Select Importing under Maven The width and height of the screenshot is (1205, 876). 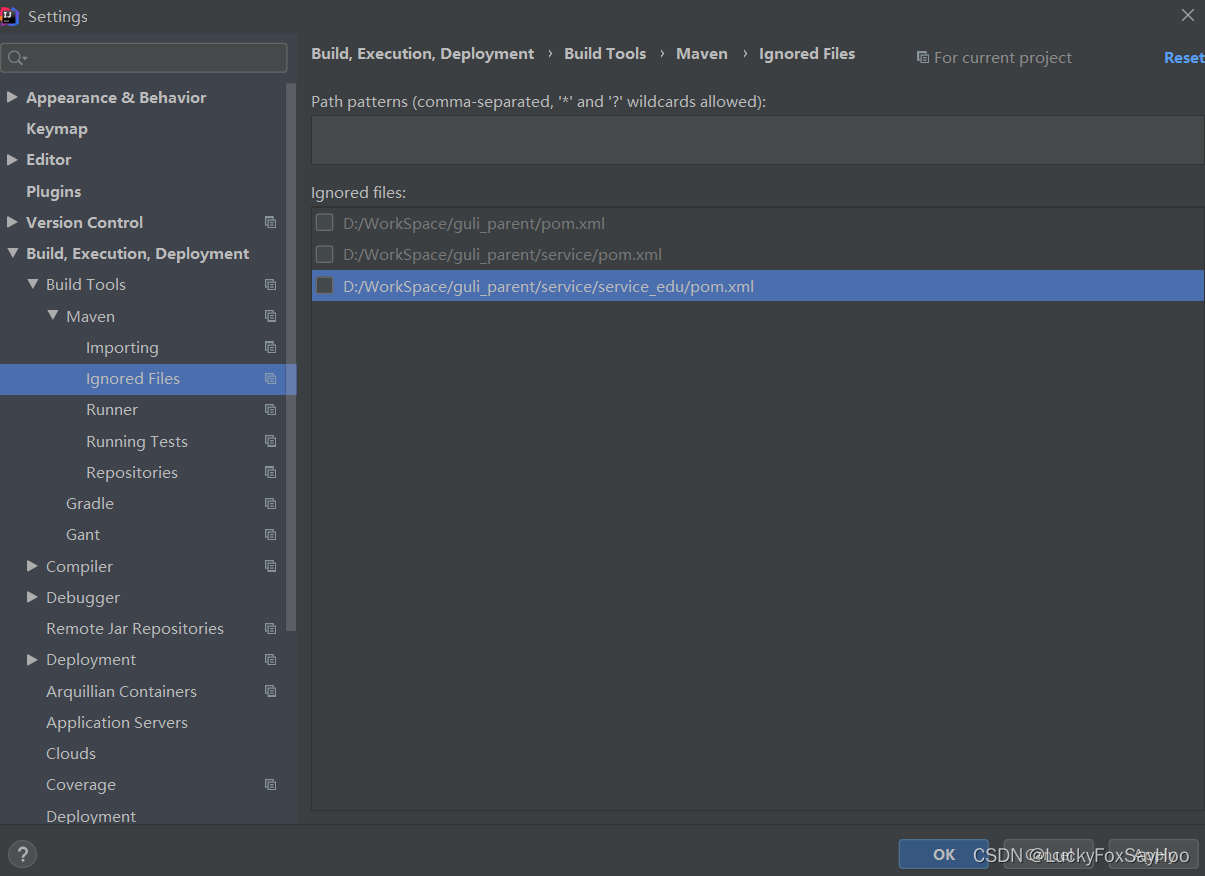point(122,348)
